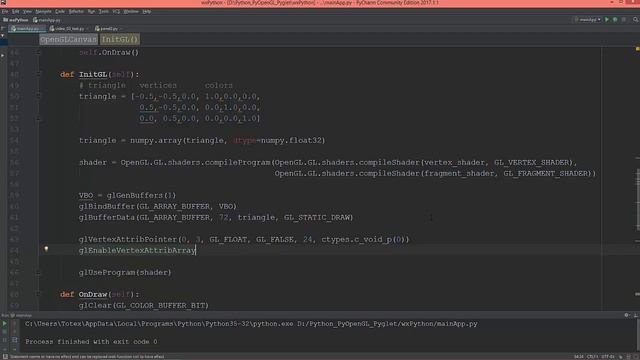Screen dimensions: 640x360
Task: Click the wxPython project breadcrumb
Action: 16,20
